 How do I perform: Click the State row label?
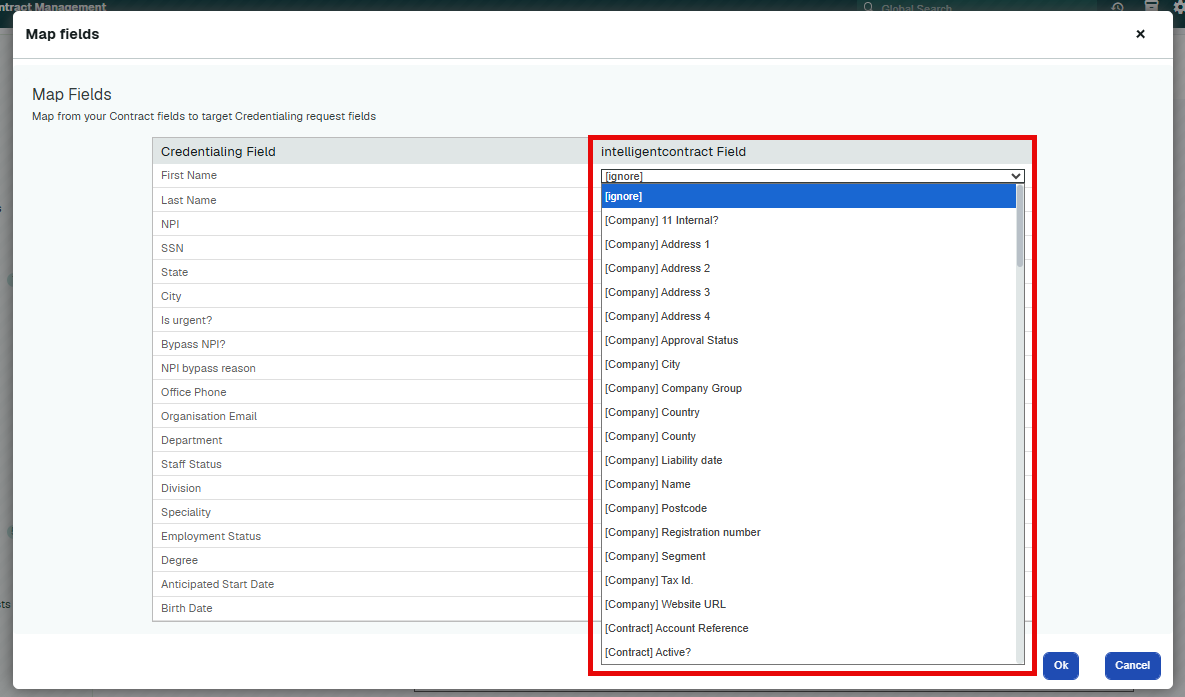tap(175, 272)
